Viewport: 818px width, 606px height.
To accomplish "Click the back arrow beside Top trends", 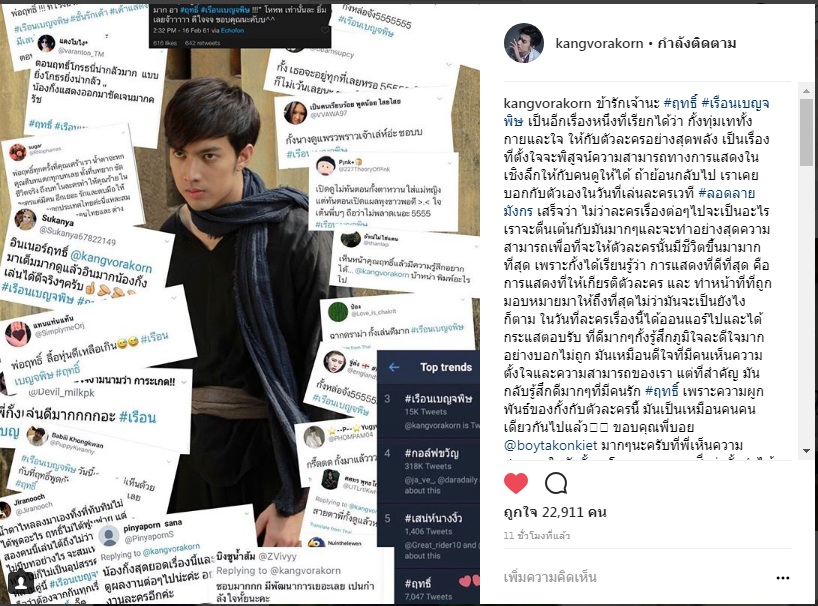I will tap(394, 367).
